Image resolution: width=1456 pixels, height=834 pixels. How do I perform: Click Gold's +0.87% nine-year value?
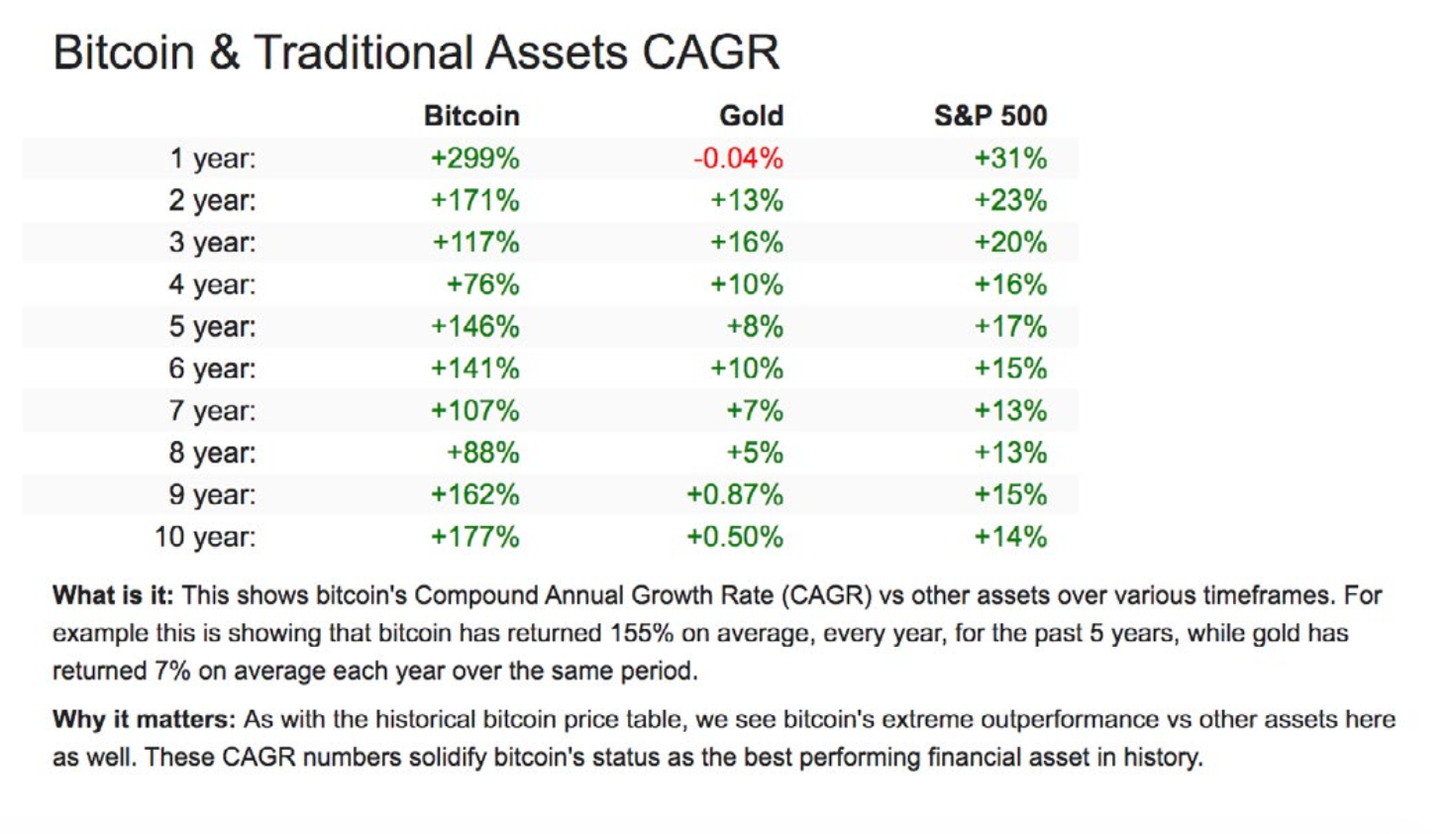point(735,495)
